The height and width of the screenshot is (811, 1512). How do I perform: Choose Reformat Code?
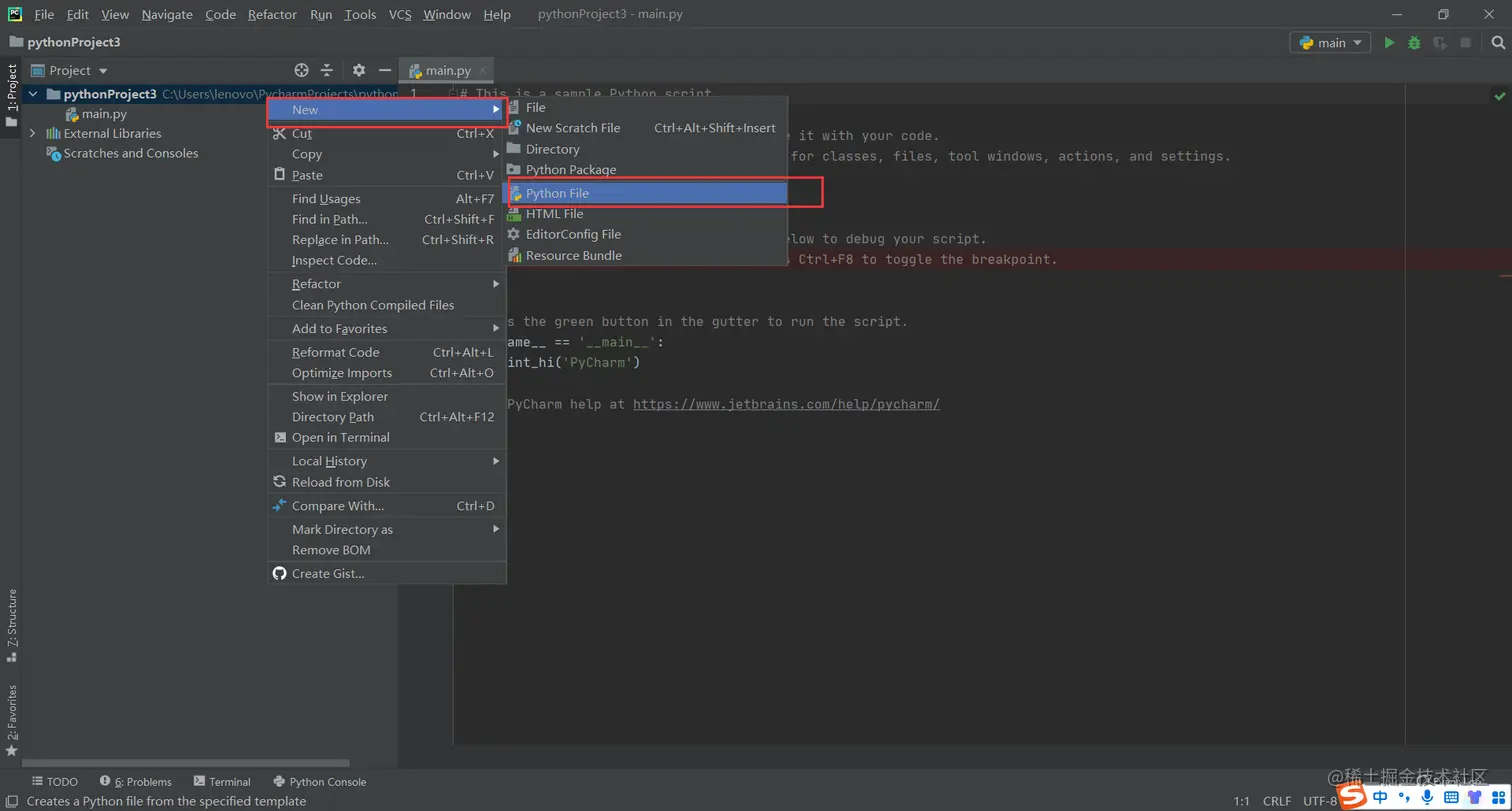(x=386, y=352)
